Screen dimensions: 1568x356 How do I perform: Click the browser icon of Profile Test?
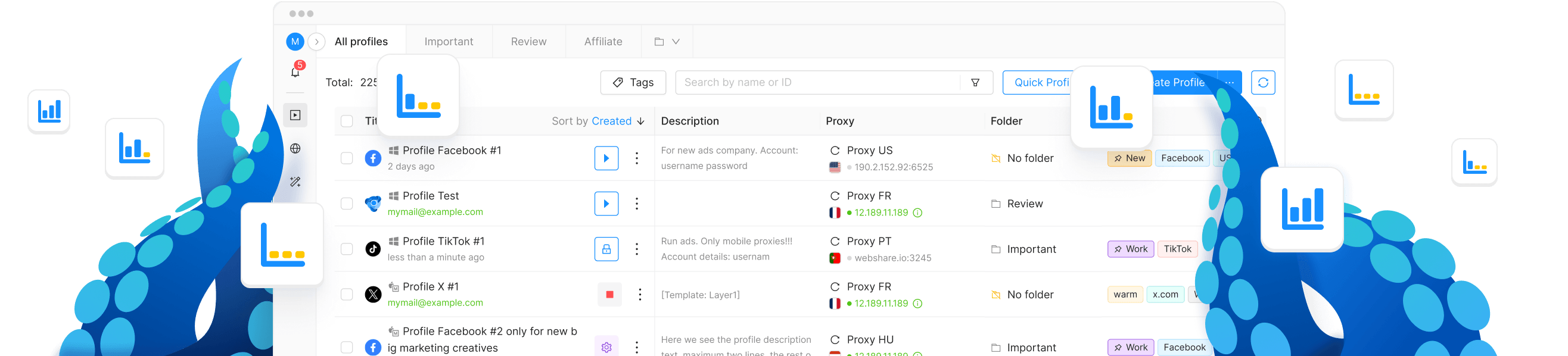pos(373,203)
